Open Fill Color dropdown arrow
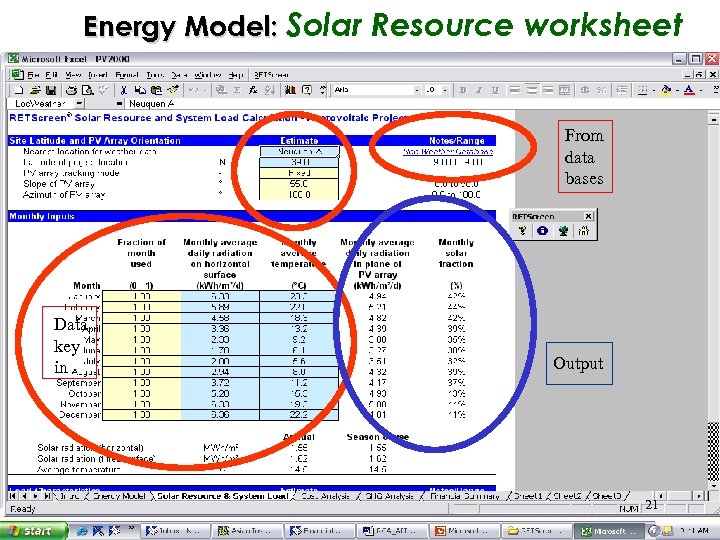720x540 pixels. 677,90
